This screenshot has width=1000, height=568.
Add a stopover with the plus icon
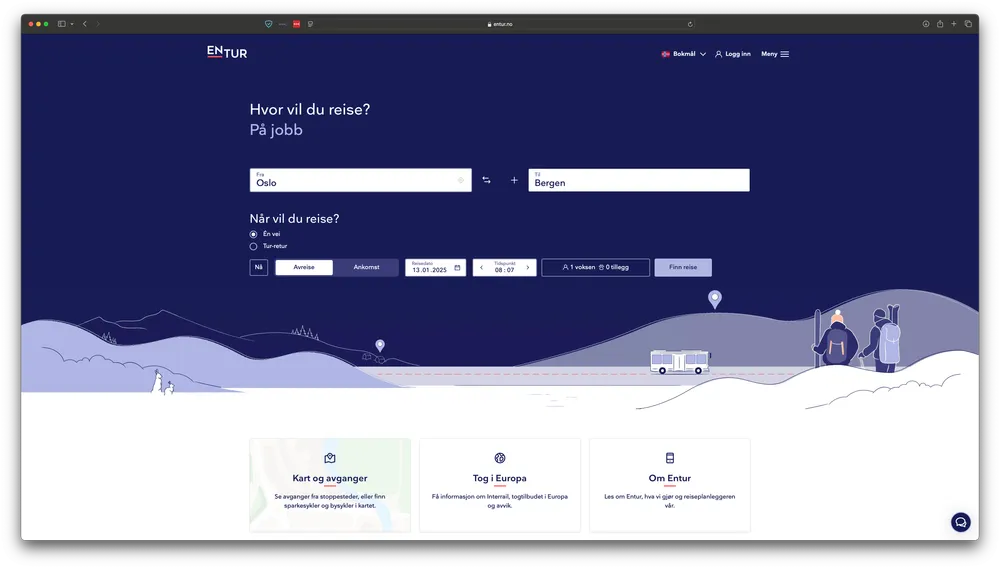coord(514,180)
